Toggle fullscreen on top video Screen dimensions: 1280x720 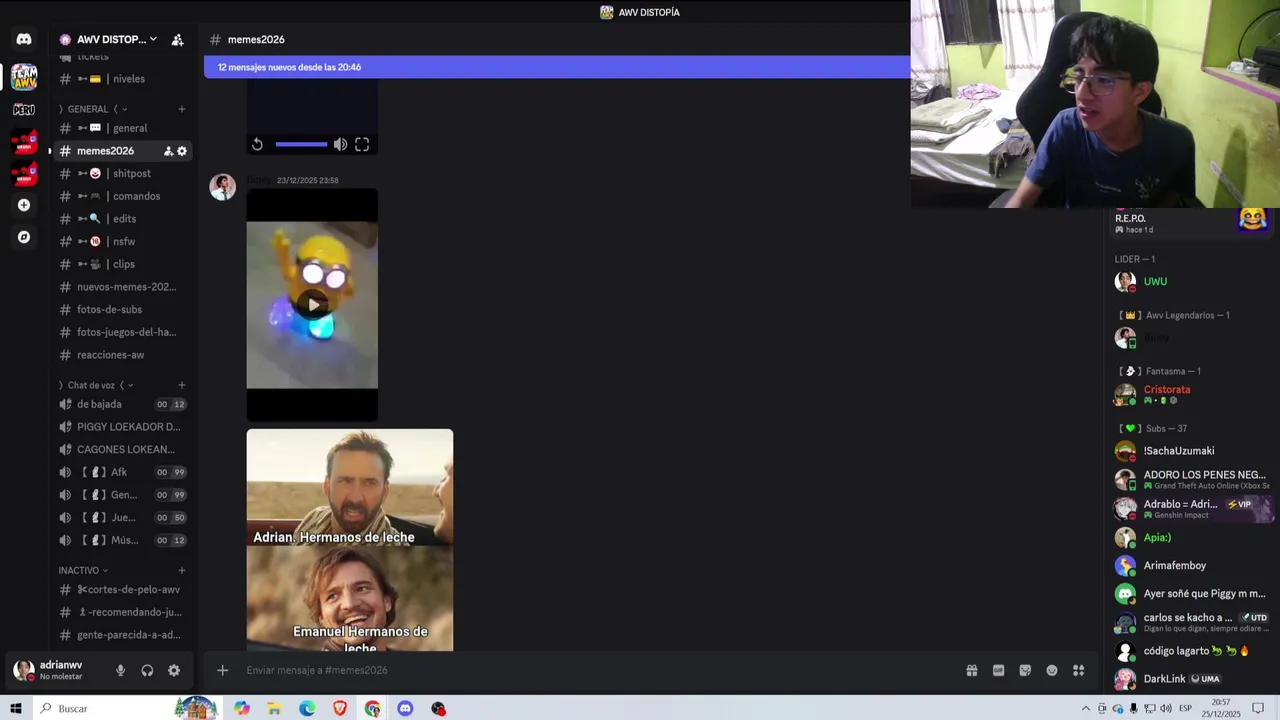[362, 144]
